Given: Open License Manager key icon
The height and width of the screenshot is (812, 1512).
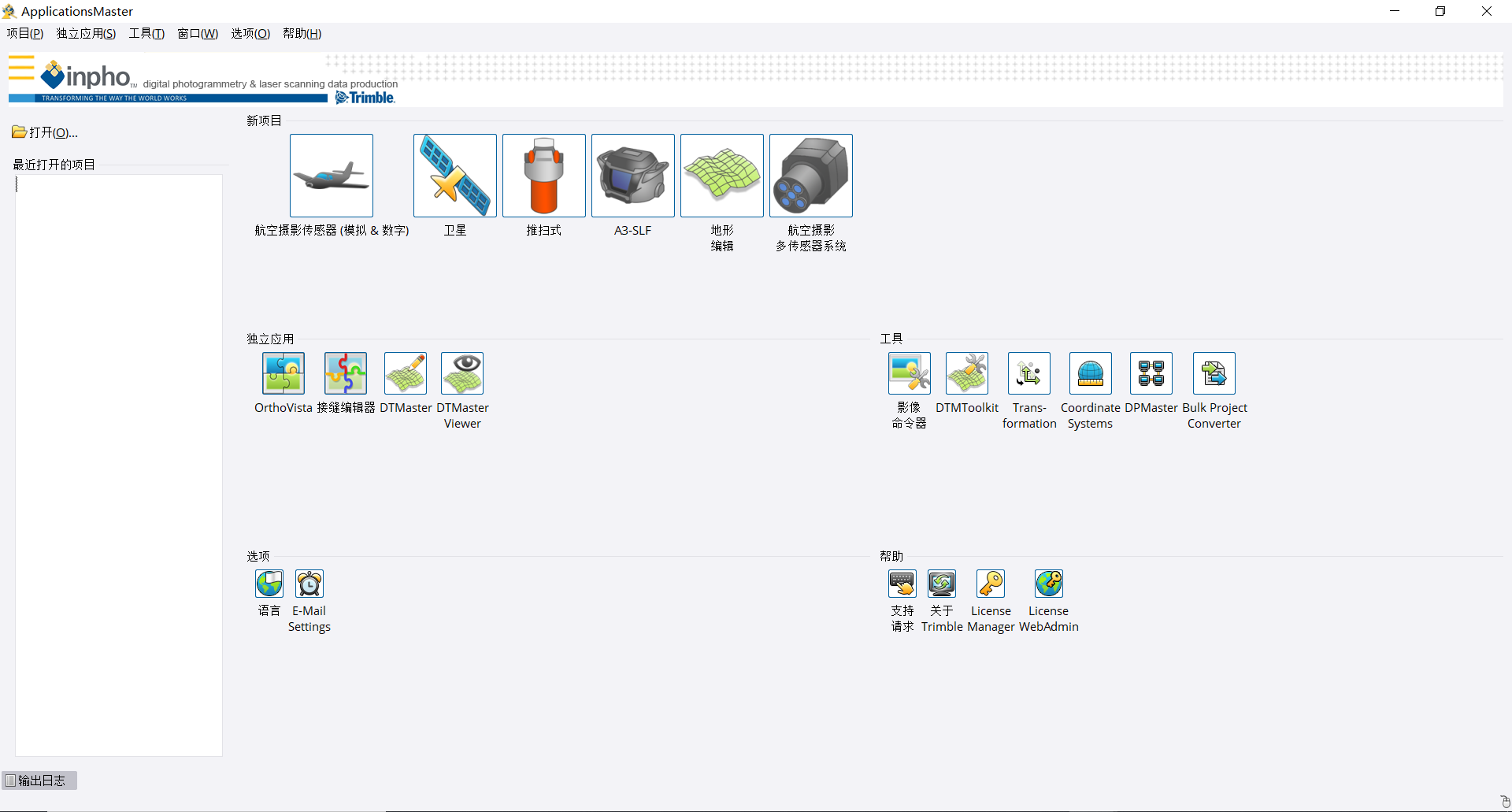Looking at the screenshot, I should click(991, 584).
